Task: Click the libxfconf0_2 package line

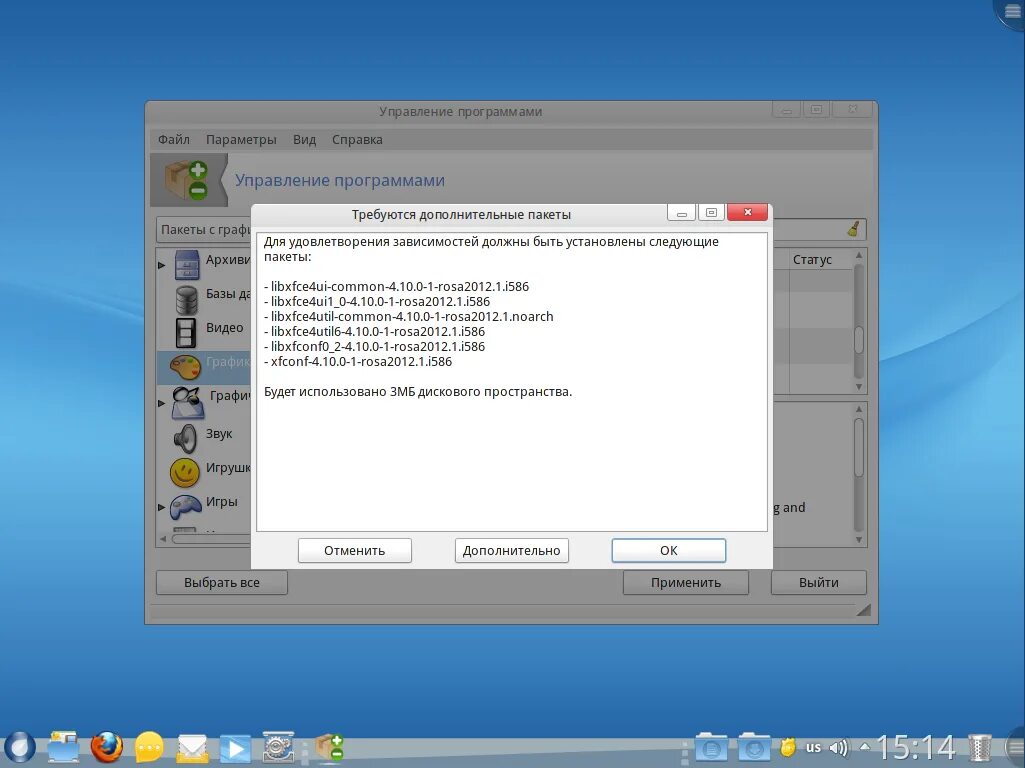Action: pos(375,346)
